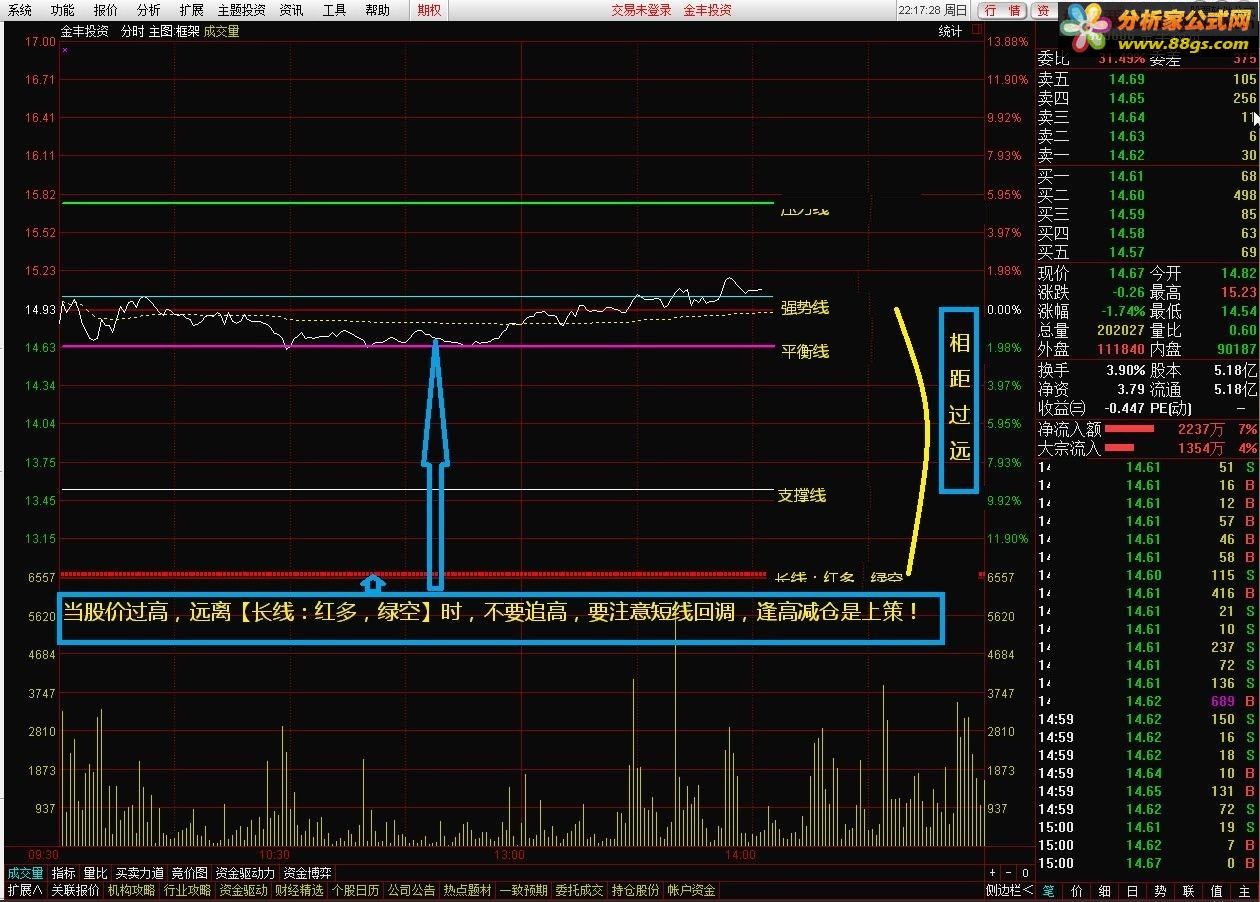Open the 资讯 menu
Screen dimensions: 1260x902
click(x=292, y=10)
